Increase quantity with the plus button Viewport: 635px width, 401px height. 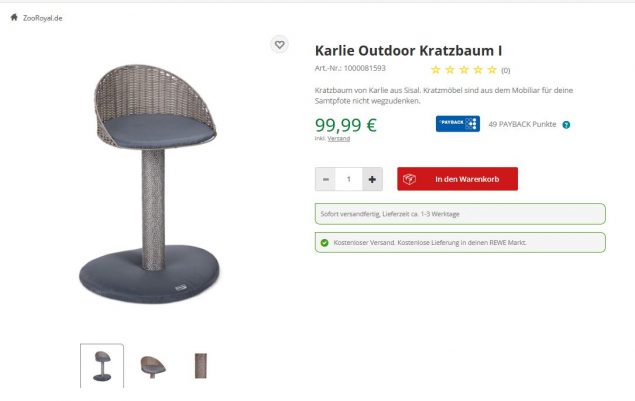tap(372, 179)
